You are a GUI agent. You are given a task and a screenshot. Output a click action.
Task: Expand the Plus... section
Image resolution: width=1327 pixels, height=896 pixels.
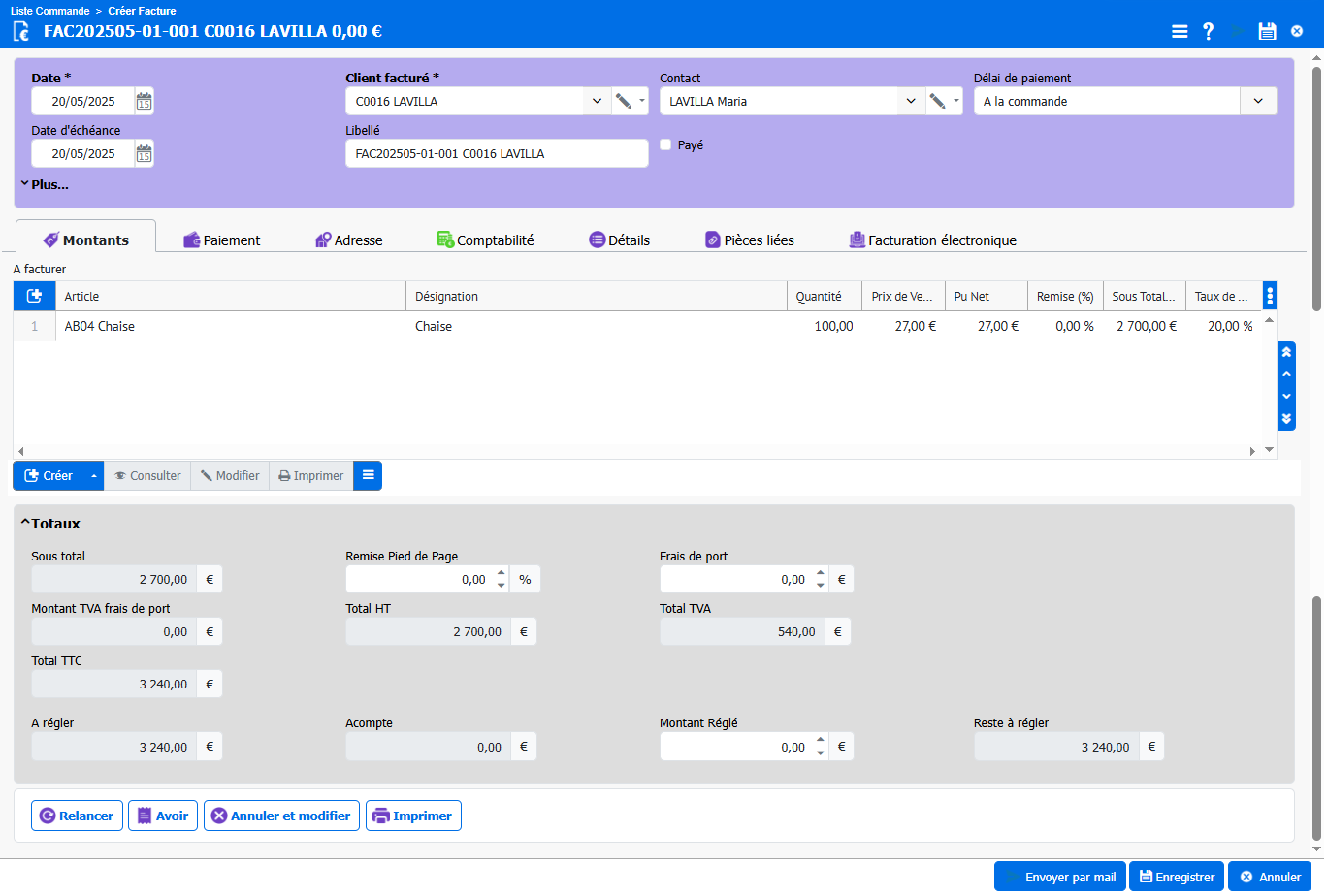click(x=45, y=184)
